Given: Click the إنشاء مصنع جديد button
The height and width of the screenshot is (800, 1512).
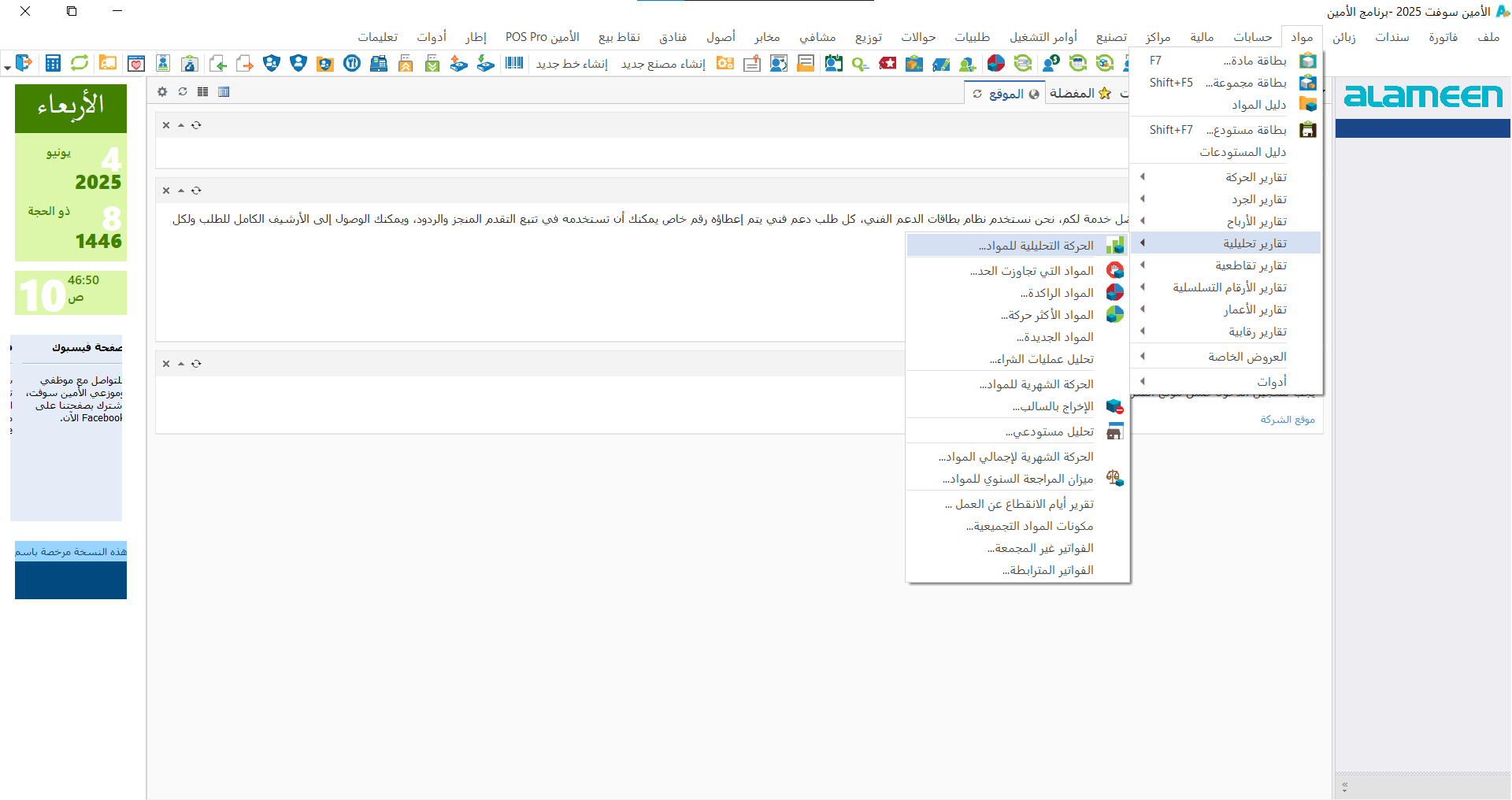Looking at the screenshot, I should pyautogui.click(x=663, y=64).
